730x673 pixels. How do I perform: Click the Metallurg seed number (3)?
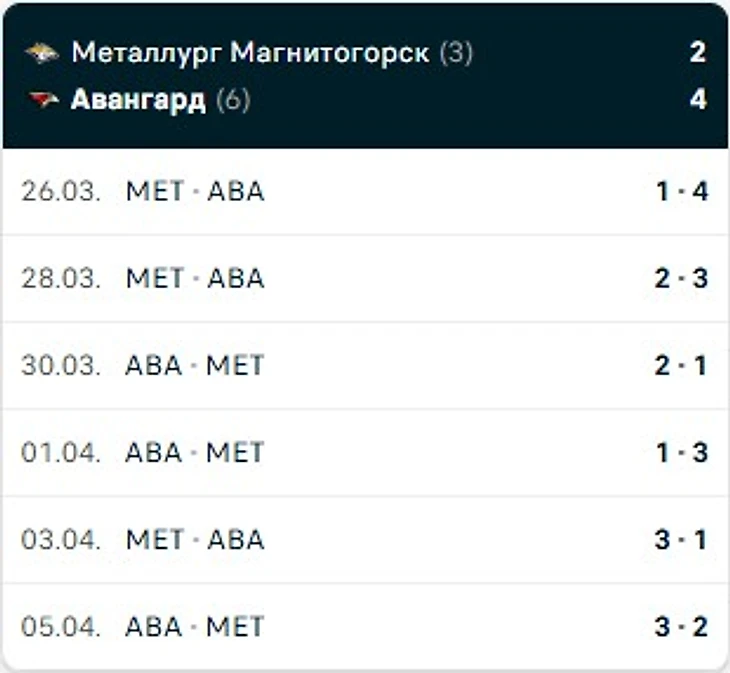click(x=456, y=53)
